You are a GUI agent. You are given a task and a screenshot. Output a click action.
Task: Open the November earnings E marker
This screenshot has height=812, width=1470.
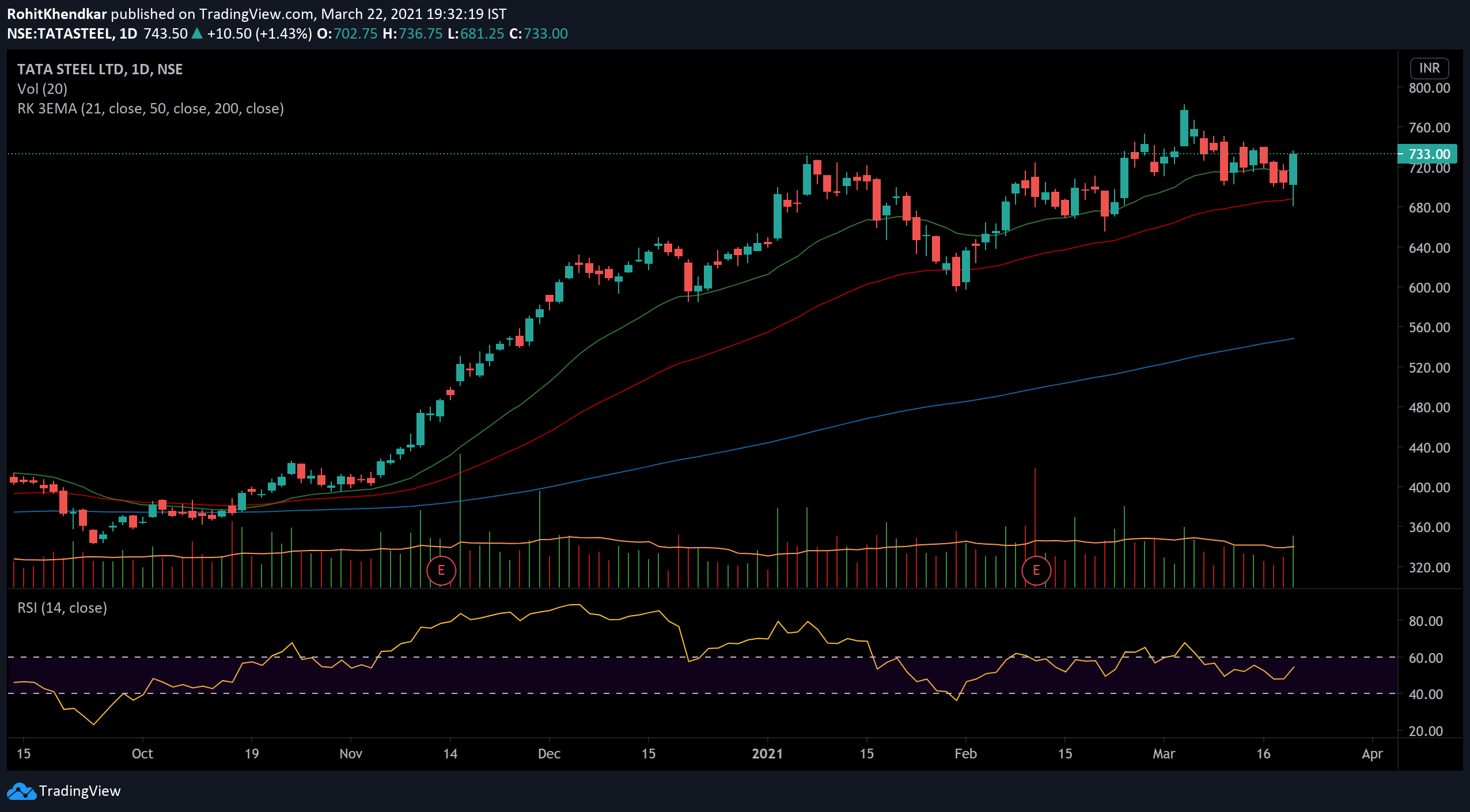pos(441,571)
